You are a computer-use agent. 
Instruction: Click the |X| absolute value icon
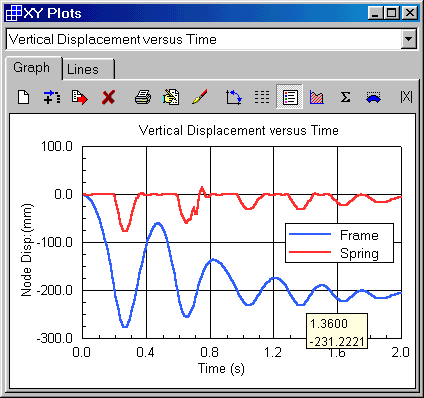click(x=406, y=97)
